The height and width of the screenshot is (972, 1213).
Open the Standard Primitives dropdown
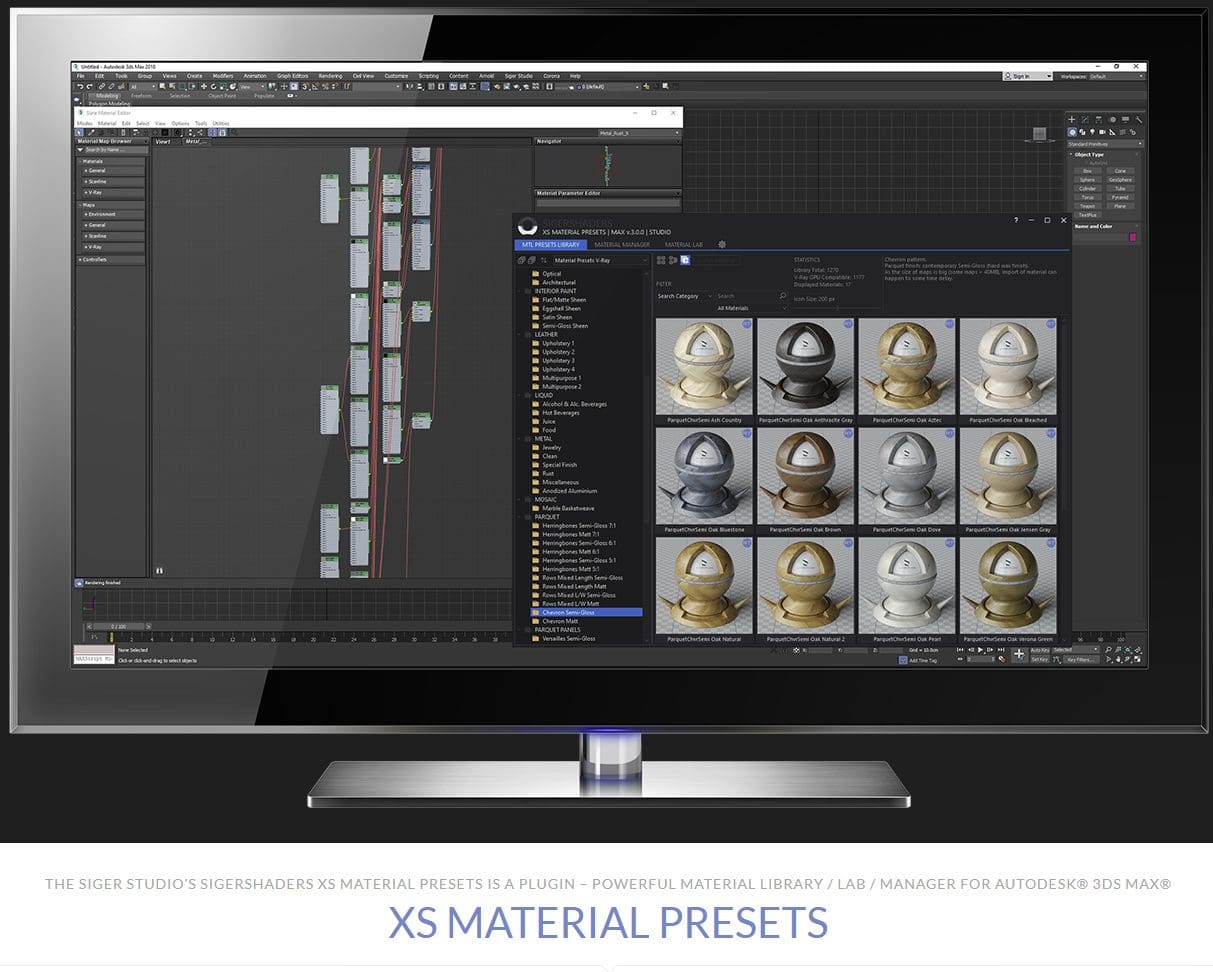tap(1105, 144)
